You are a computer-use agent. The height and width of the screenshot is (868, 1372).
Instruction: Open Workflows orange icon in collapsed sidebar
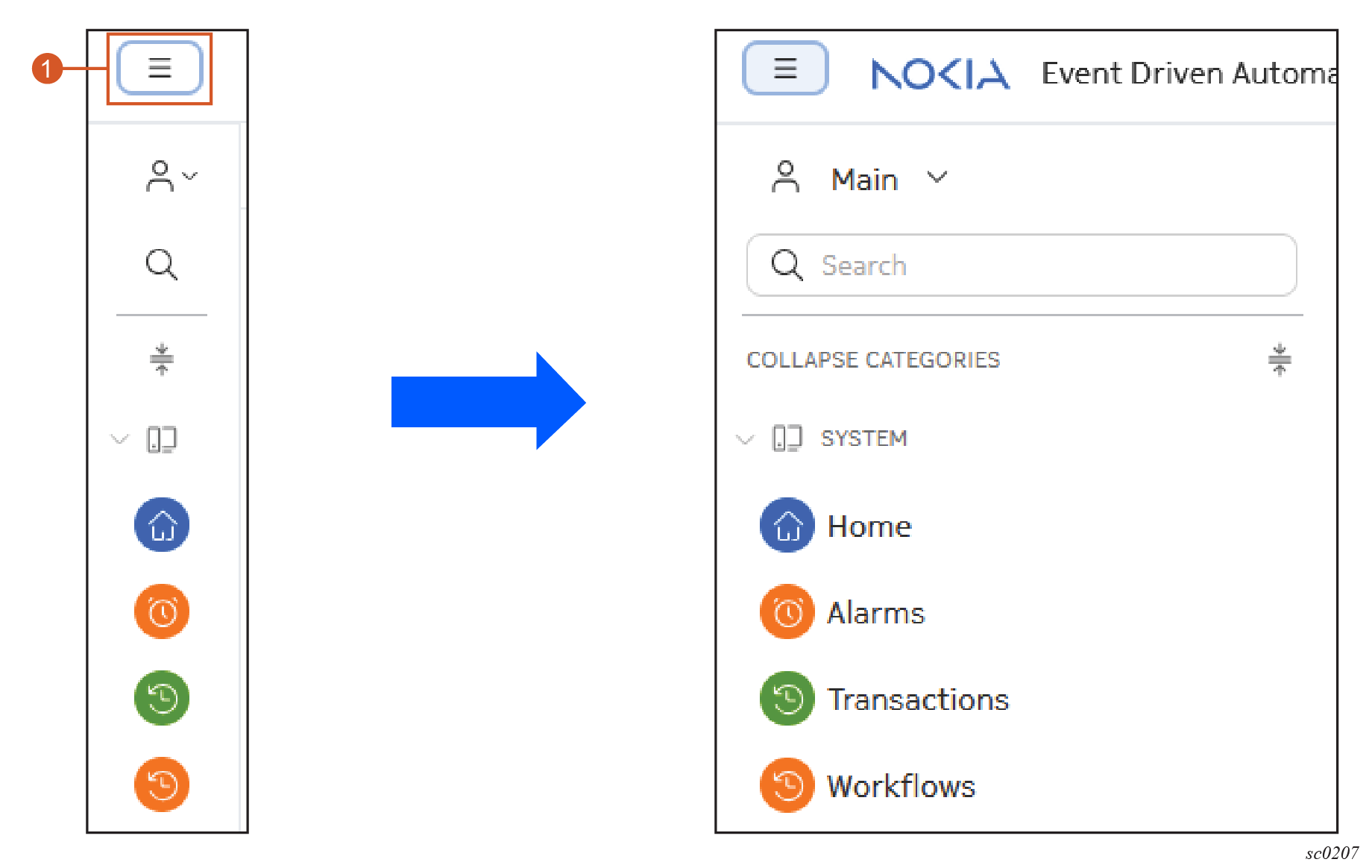[162, 784]
